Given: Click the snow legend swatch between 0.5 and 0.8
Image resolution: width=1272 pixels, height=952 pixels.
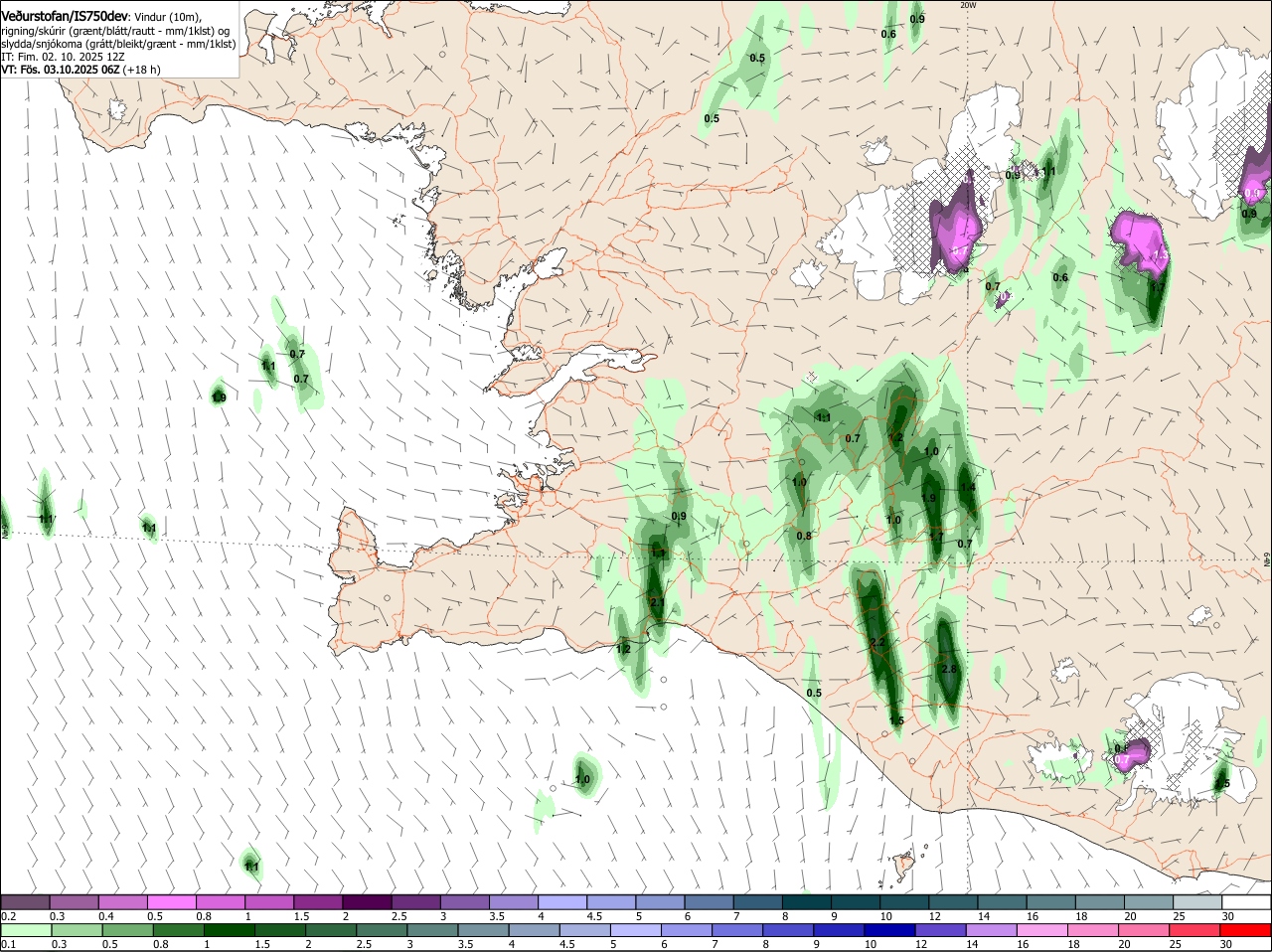Looking at the screenshot, I should click(171, 901).
